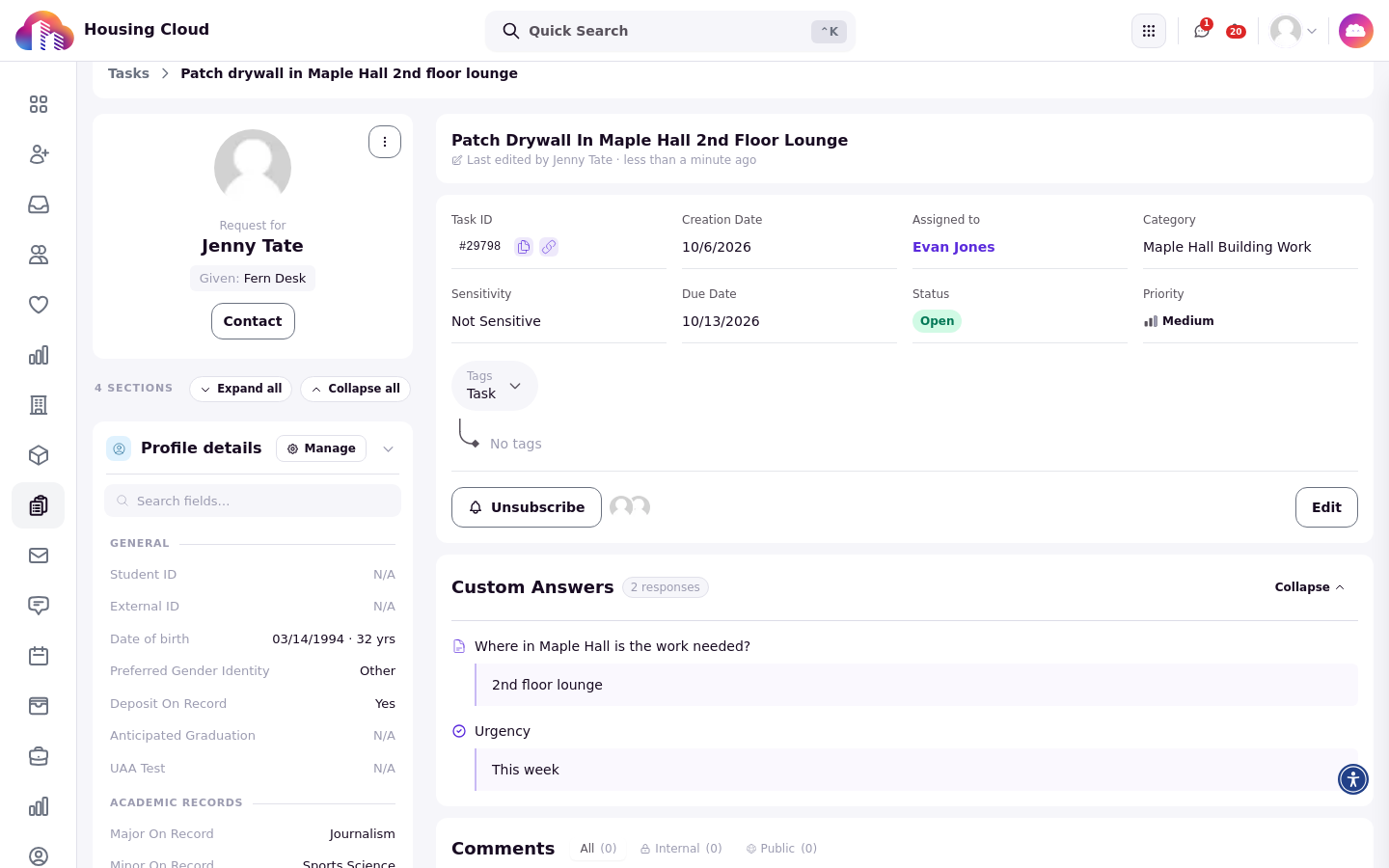Collapse the Profile details section chevron
This screenshot has height=868, width=1389.
(388, 448)
